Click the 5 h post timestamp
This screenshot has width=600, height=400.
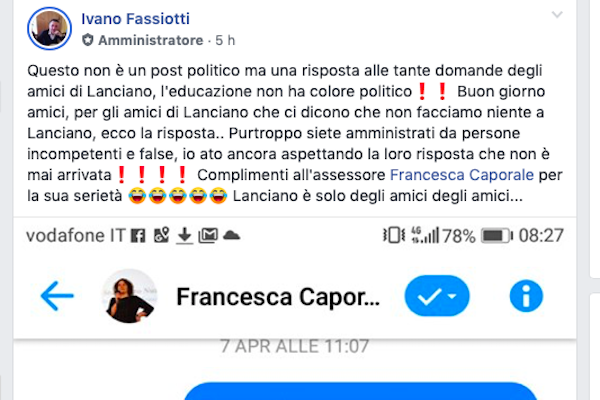[225, 40]
